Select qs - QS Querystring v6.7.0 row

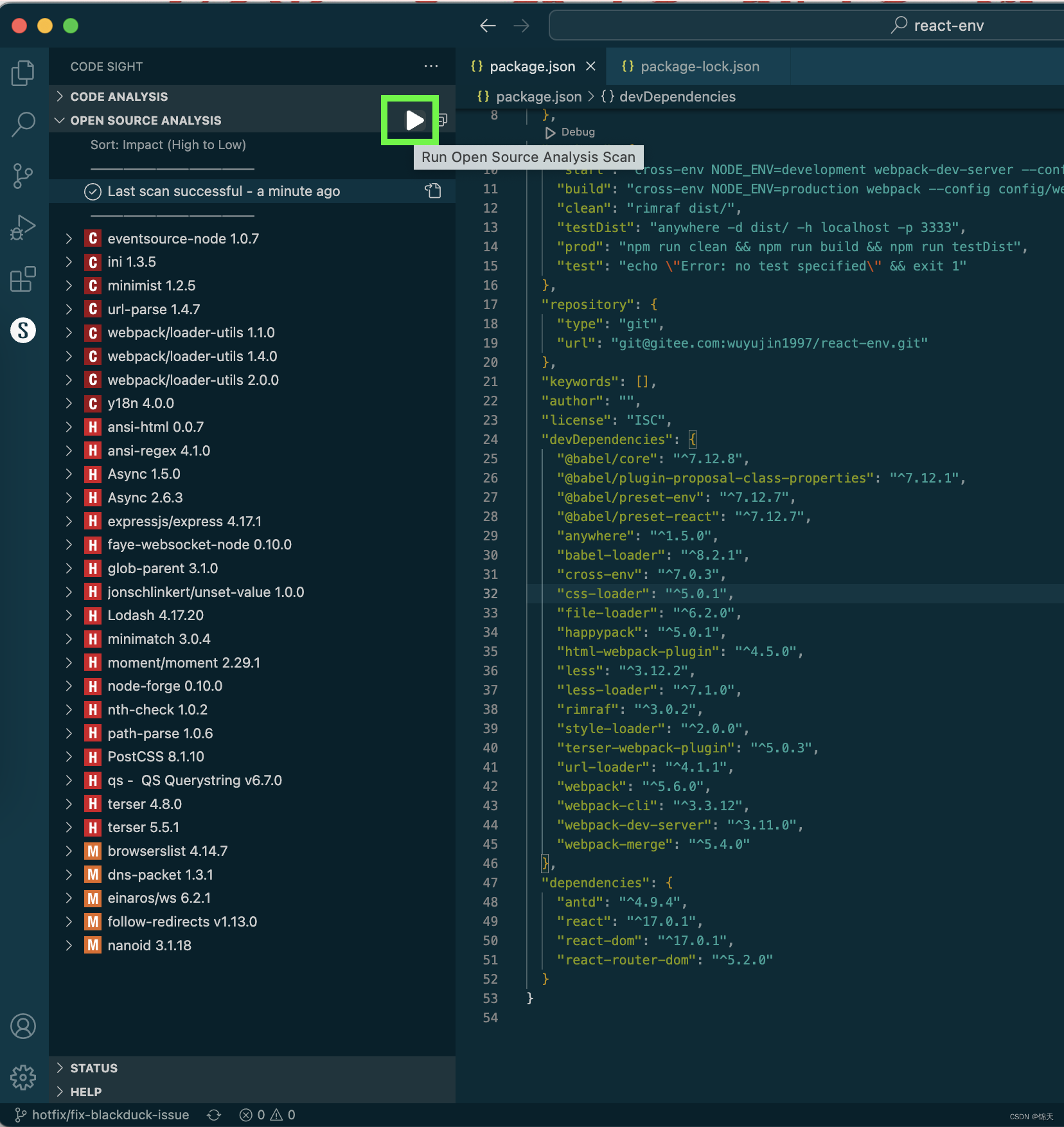(252, 780)
